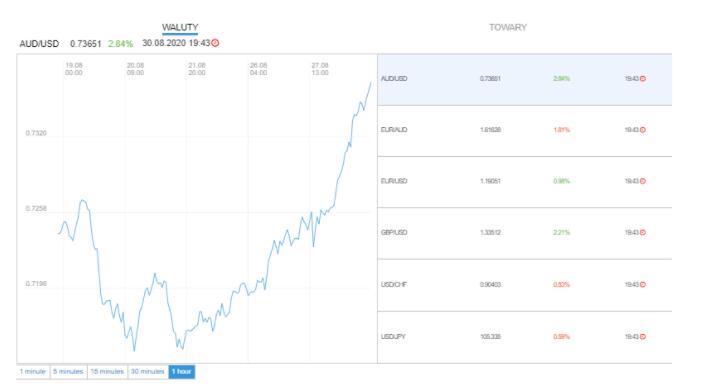Click the clock icon in EUR/USD row

coord(643,181)
